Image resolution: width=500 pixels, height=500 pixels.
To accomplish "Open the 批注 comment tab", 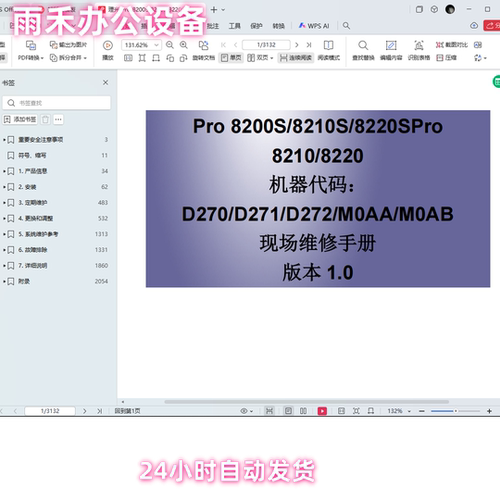I will tap(213, 26).
